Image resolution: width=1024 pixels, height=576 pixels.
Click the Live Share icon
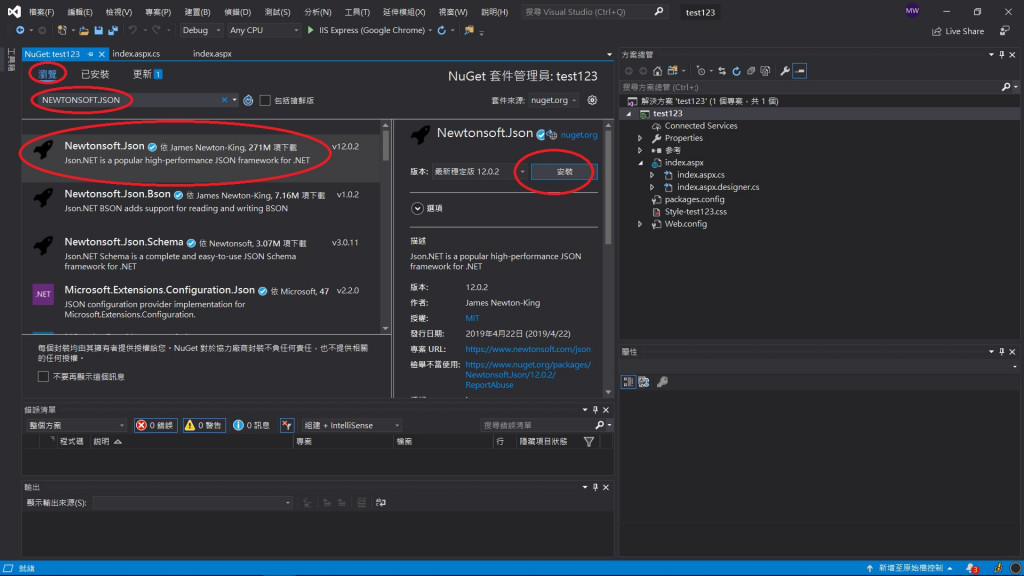pos(936,31)
